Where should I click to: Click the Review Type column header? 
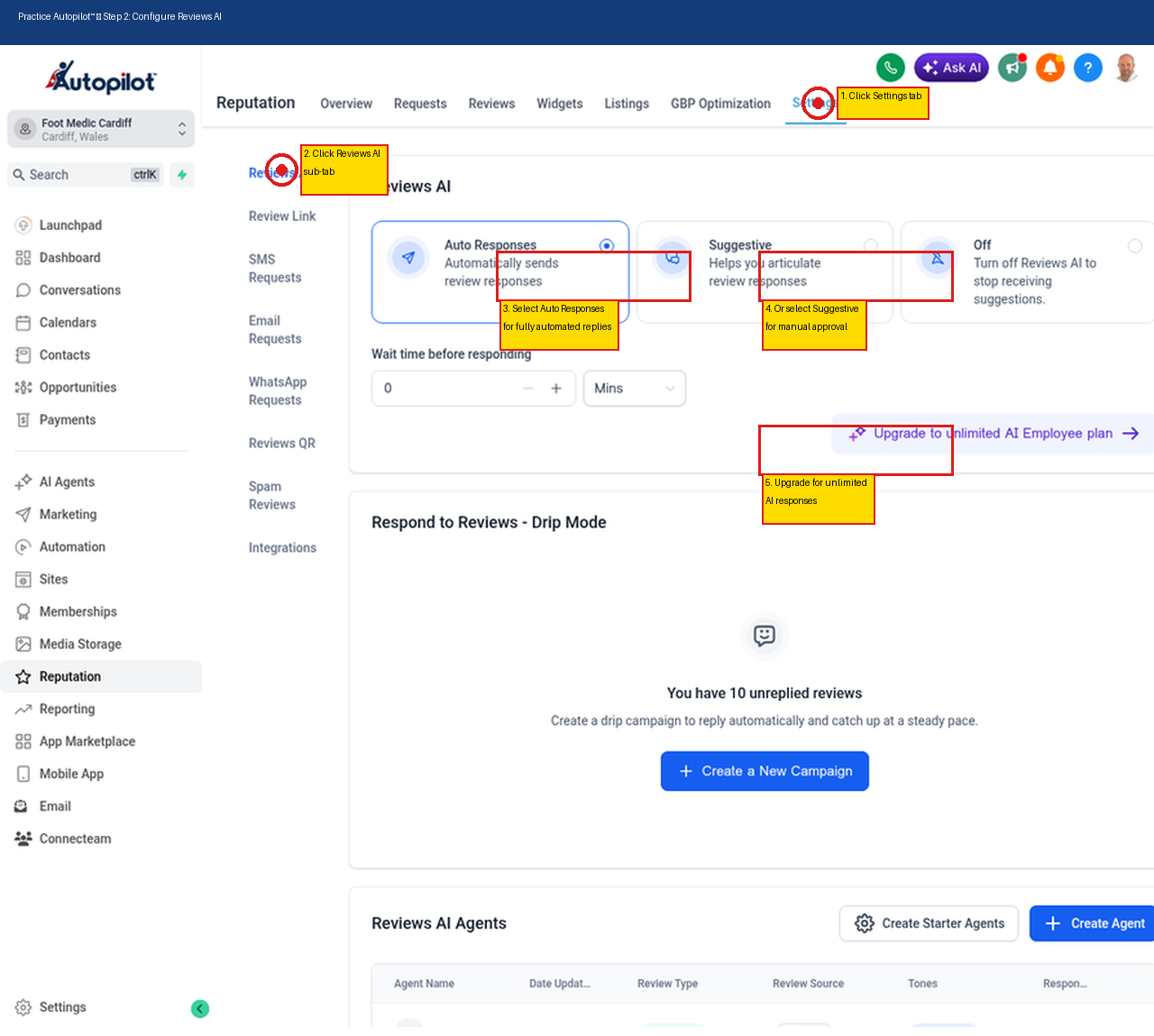pos(667,984)
